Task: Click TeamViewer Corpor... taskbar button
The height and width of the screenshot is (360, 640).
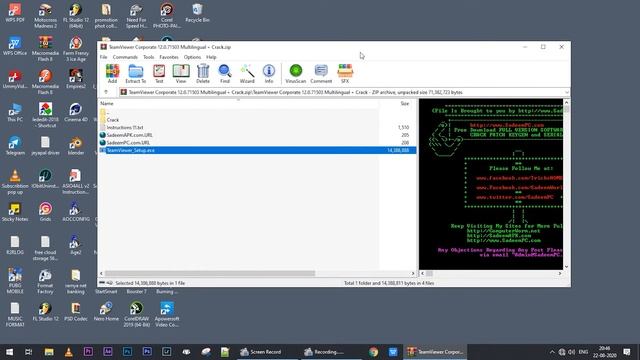Action: [x=435, y=352]
